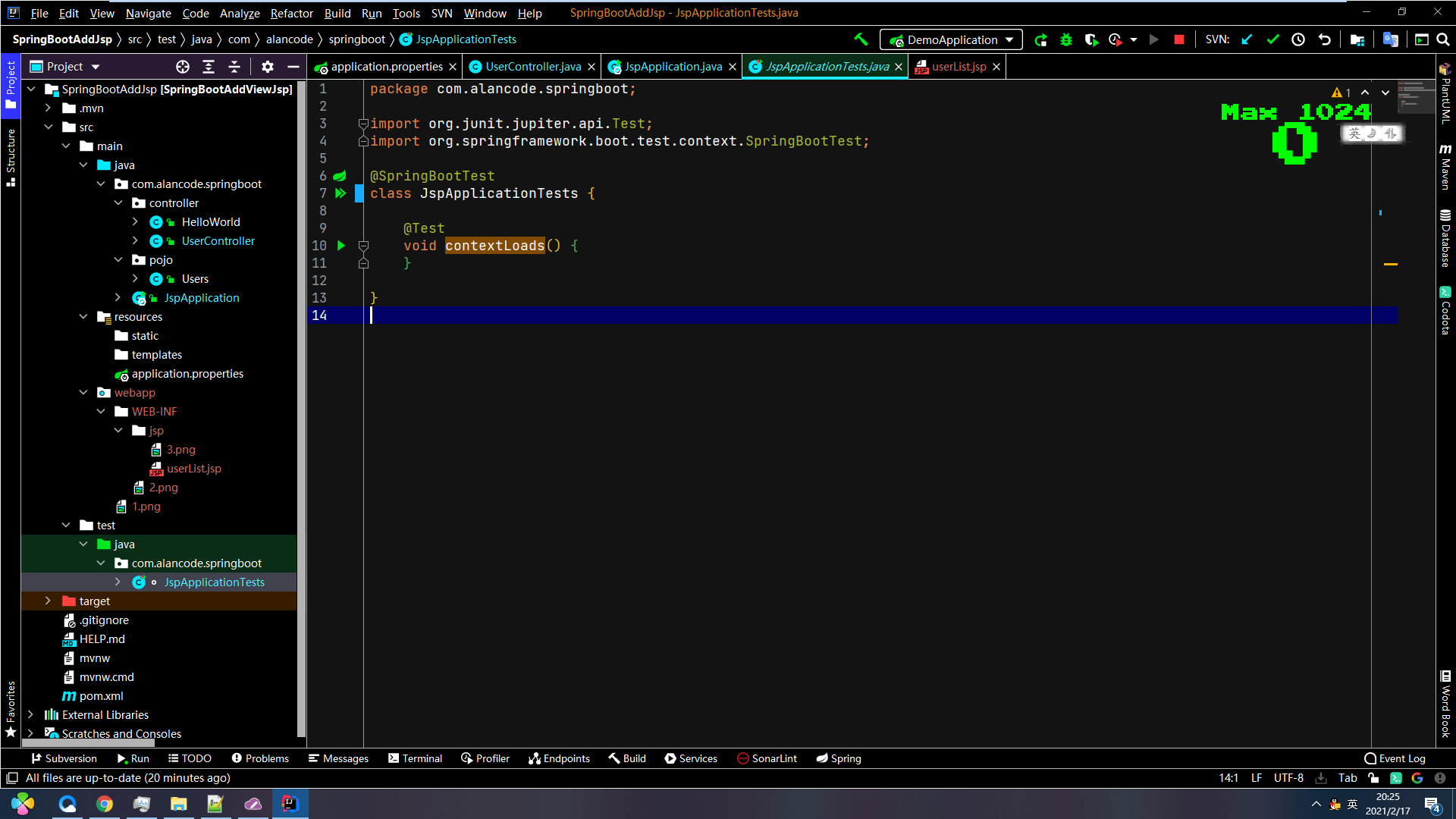Click SVN Update project arrow icon
1456x819 pixels.
1247,39
